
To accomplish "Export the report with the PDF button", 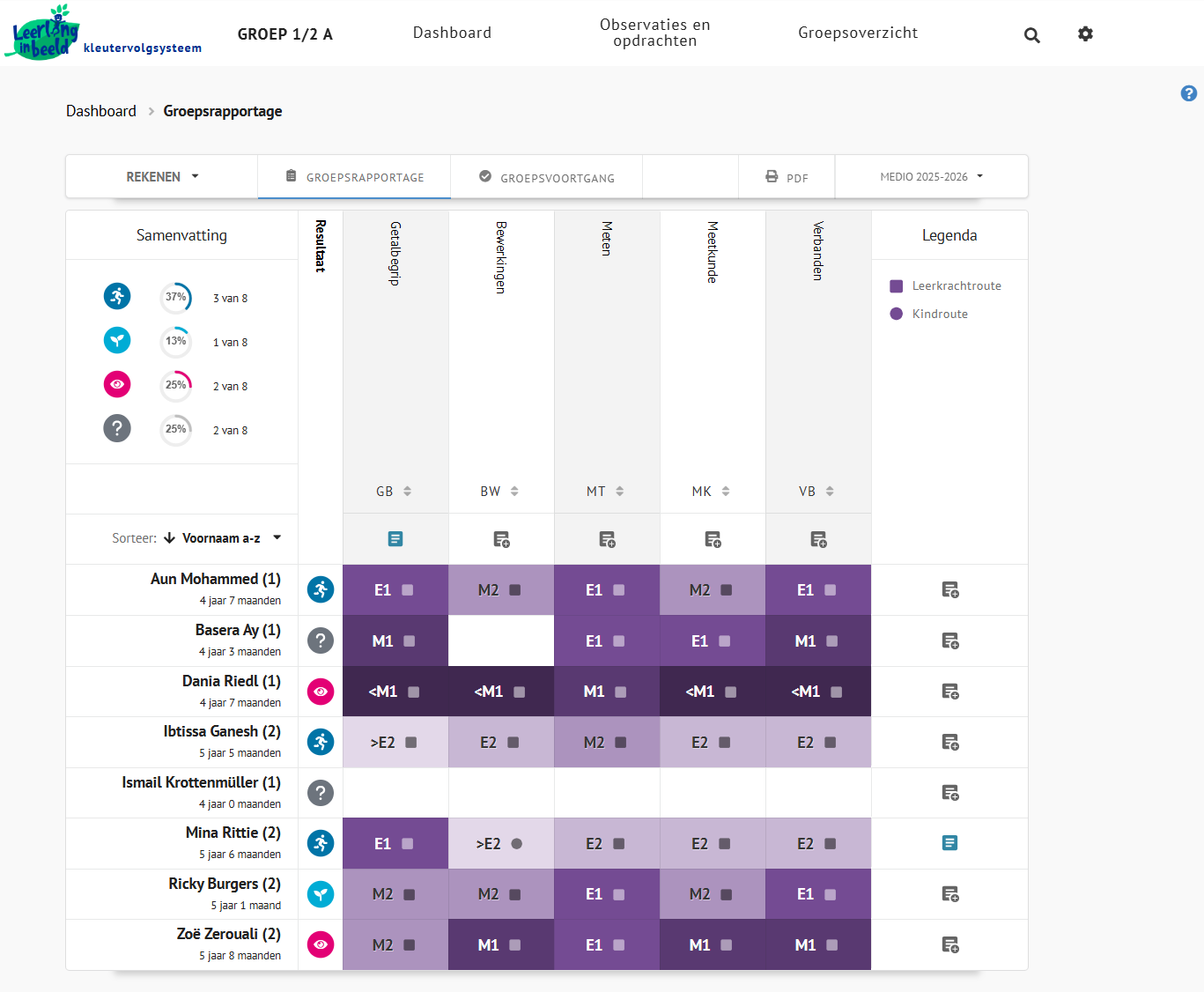I will pos(787,177).
